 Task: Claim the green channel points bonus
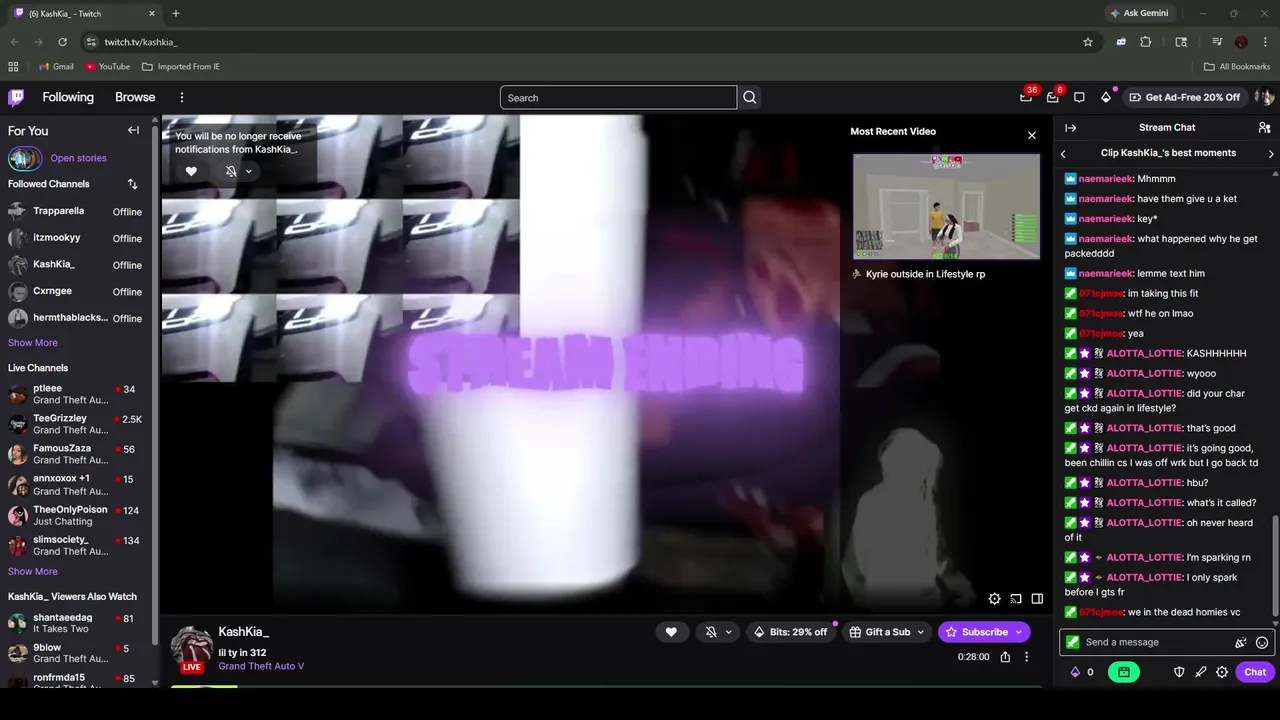pos(1124,672)
